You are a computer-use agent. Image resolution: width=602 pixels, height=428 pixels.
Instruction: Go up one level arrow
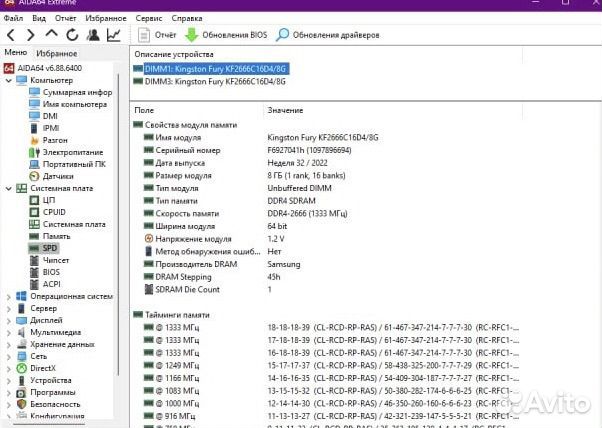pyautogui.click(x=51, y=34)
